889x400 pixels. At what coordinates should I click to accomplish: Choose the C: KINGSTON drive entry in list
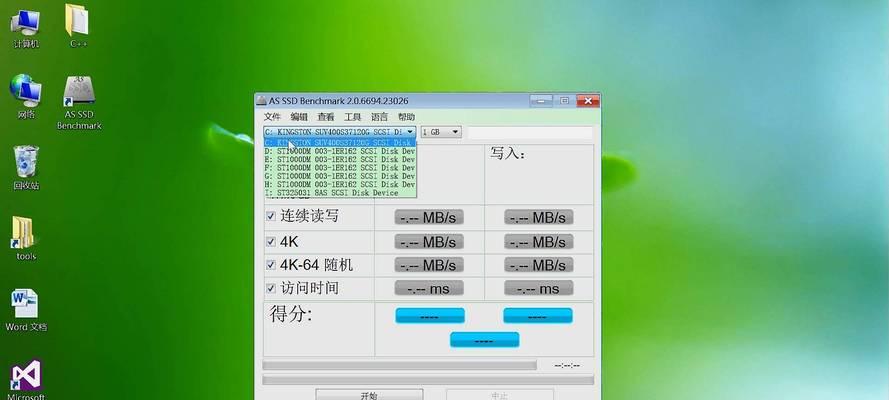tap(340, 143)
